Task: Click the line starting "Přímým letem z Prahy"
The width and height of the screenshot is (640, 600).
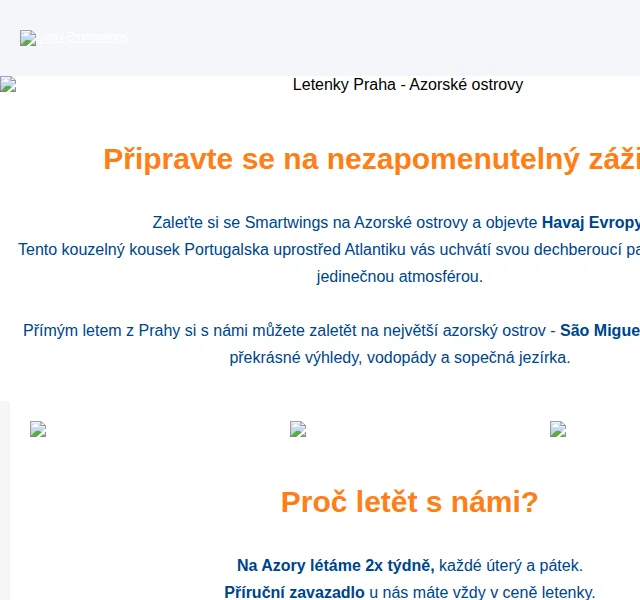Action: [331, 330]
